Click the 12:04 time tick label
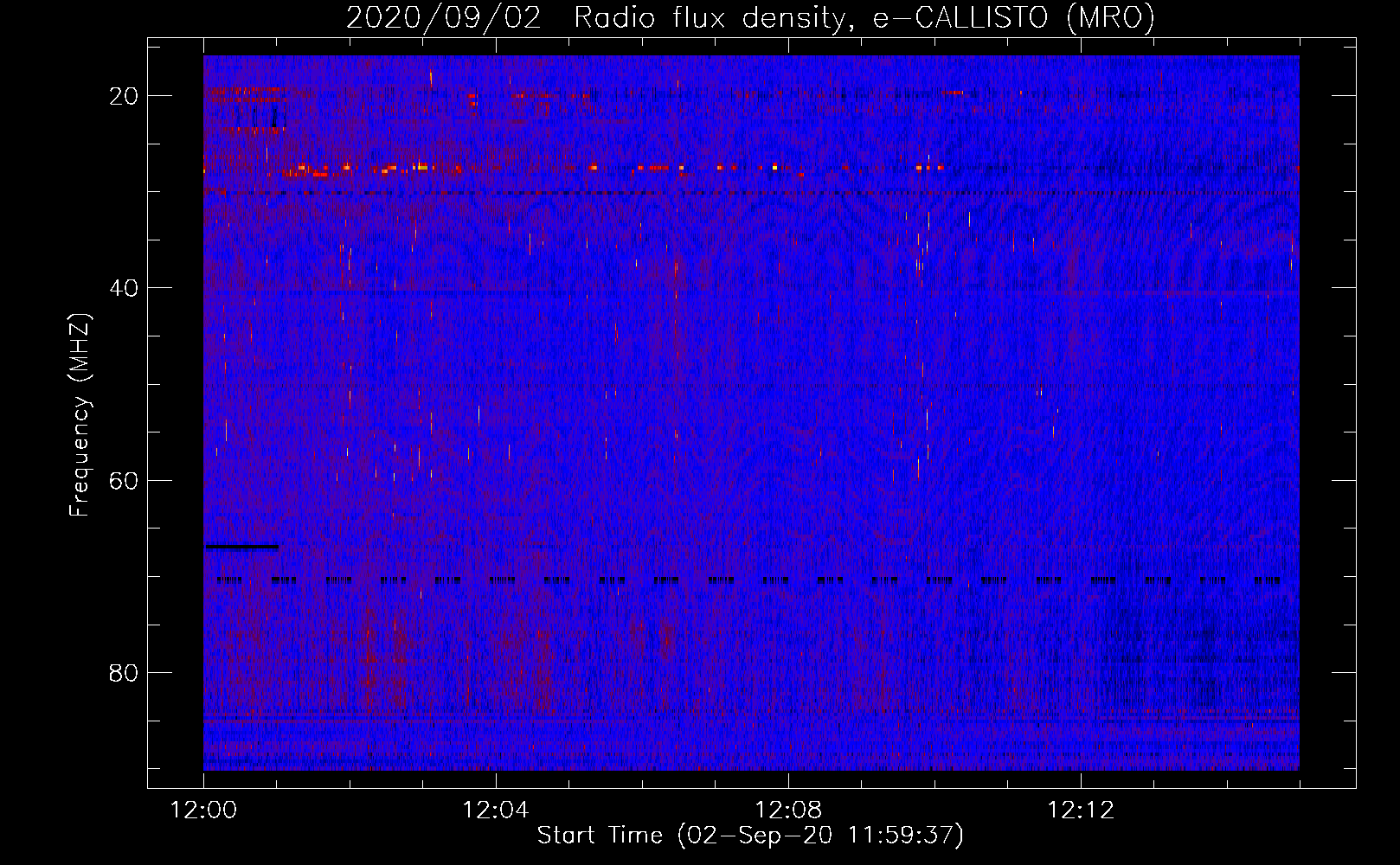This screenshot has width=1400, height=865. [x=496, y=811]
